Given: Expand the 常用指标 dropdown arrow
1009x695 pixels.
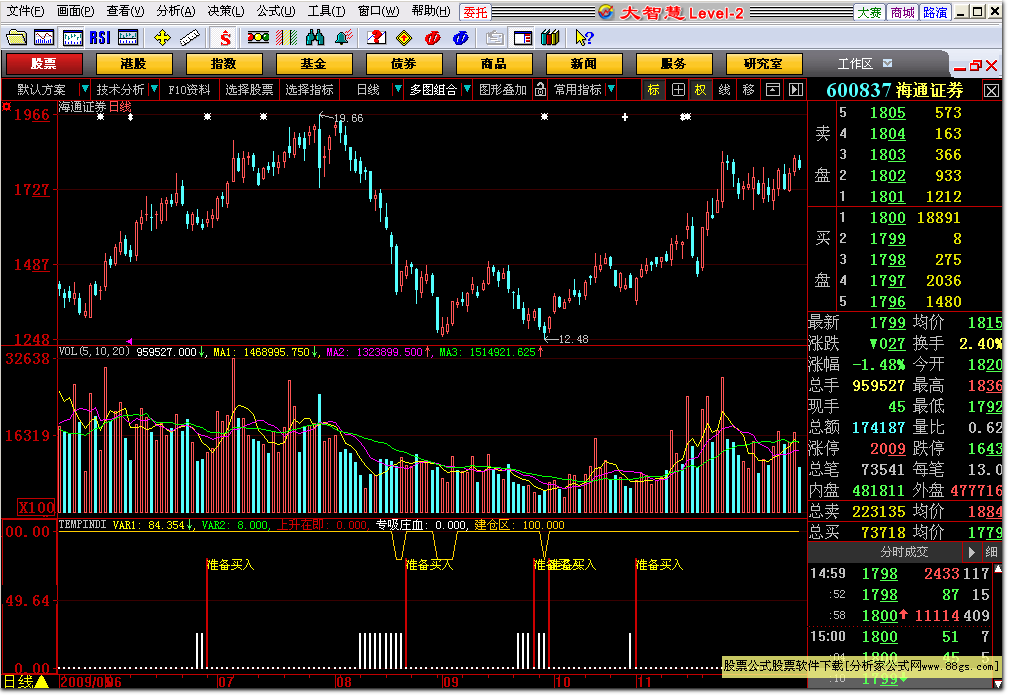Looking at the screenshot, I should pyautogui.click(x=611, y=89).
